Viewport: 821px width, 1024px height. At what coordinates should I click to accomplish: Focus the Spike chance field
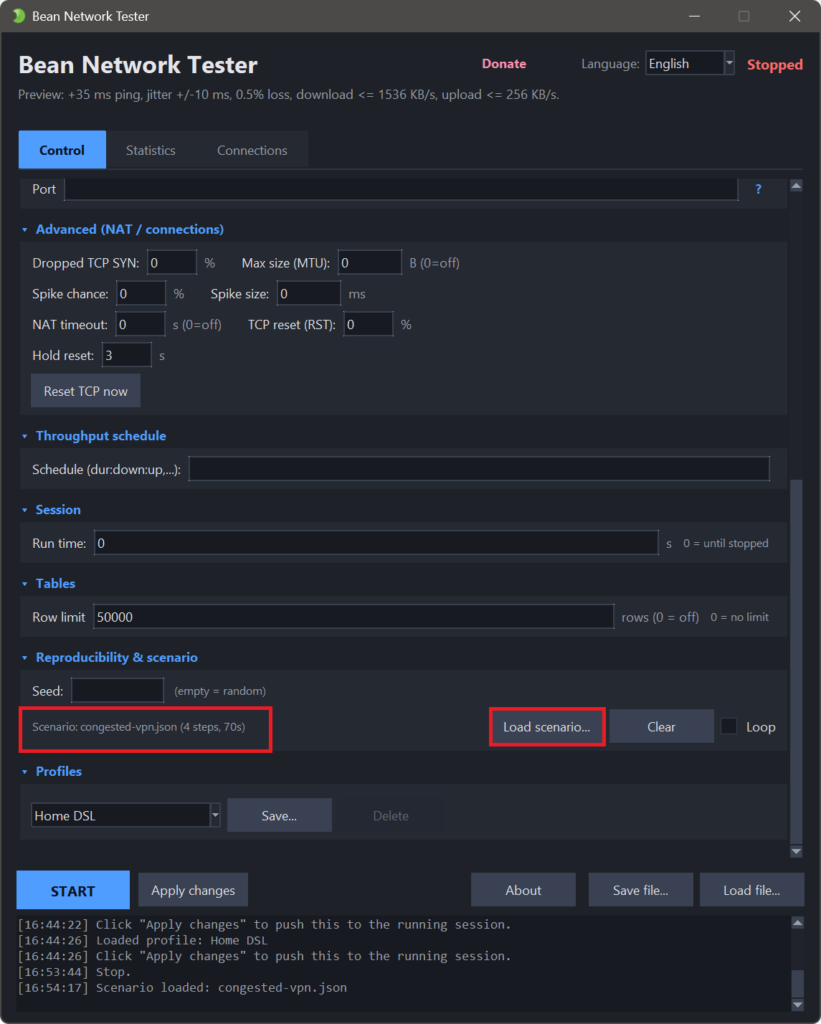pyautogui.click(x=141, y=293)
